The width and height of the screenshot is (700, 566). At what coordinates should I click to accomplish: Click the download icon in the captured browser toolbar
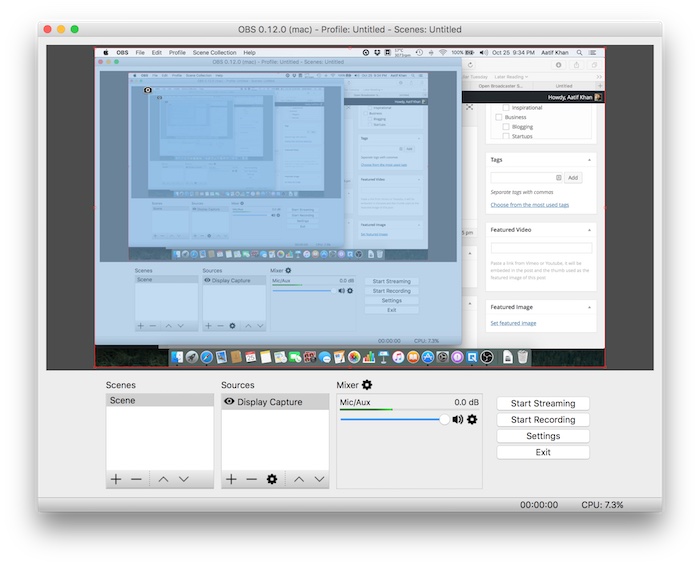pyautogui.click(x=558, y=65)
